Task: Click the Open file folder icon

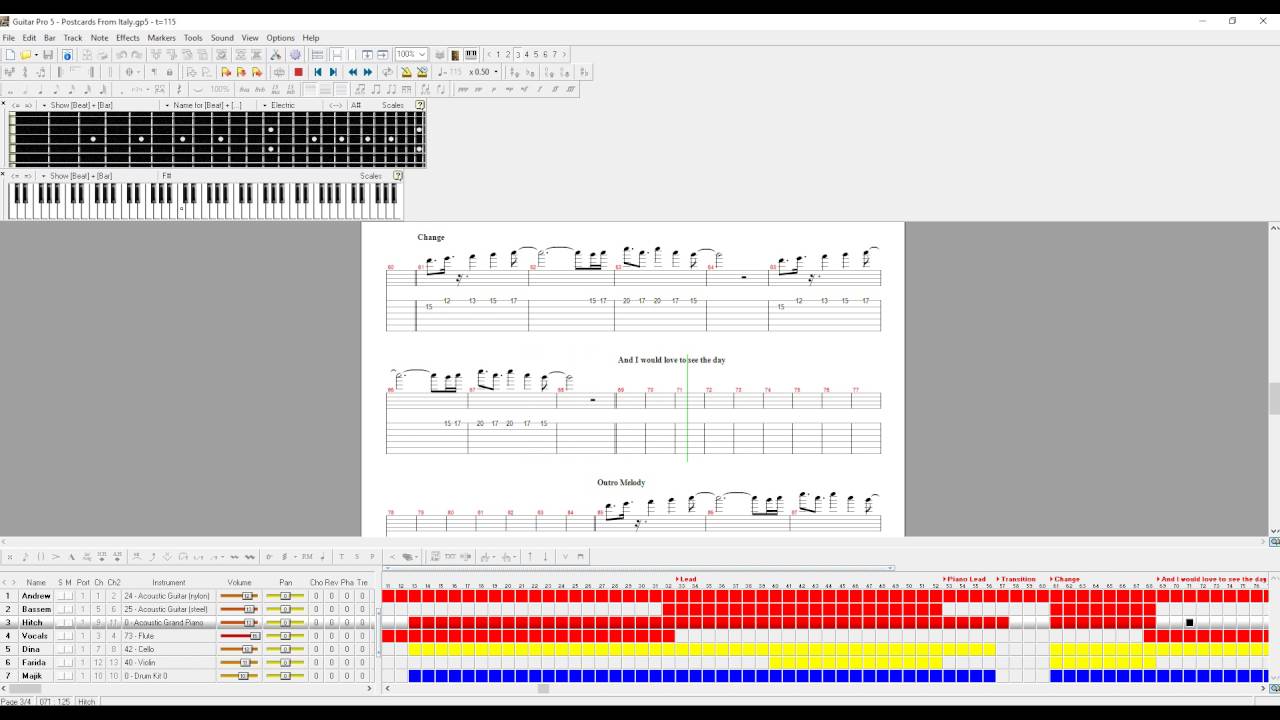Action: click(x=25, y=55)
